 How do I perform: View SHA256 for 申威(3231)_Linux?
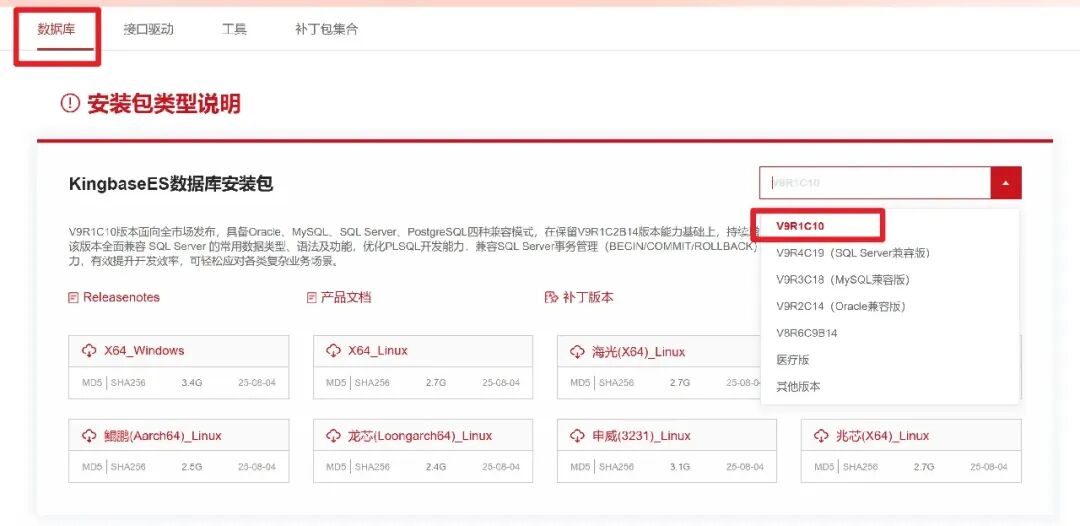(x=616, y=467)
